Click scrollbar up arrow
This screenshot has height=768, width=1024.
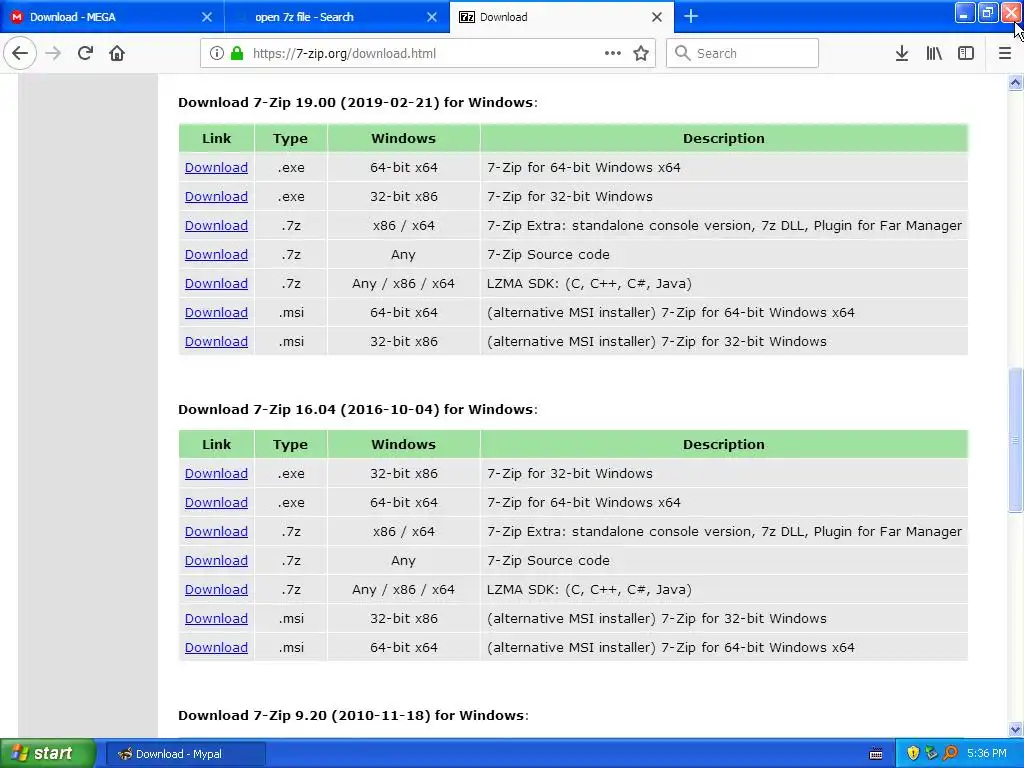1015,82
